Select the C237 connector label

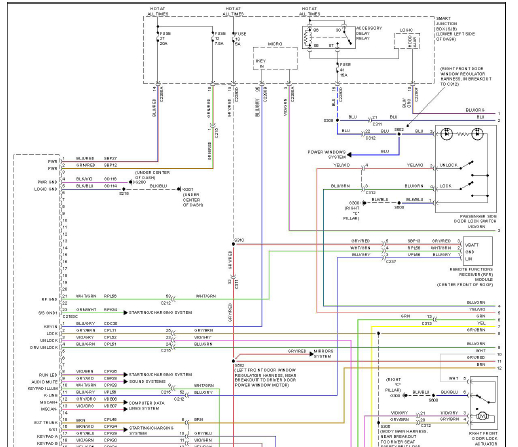391,262
